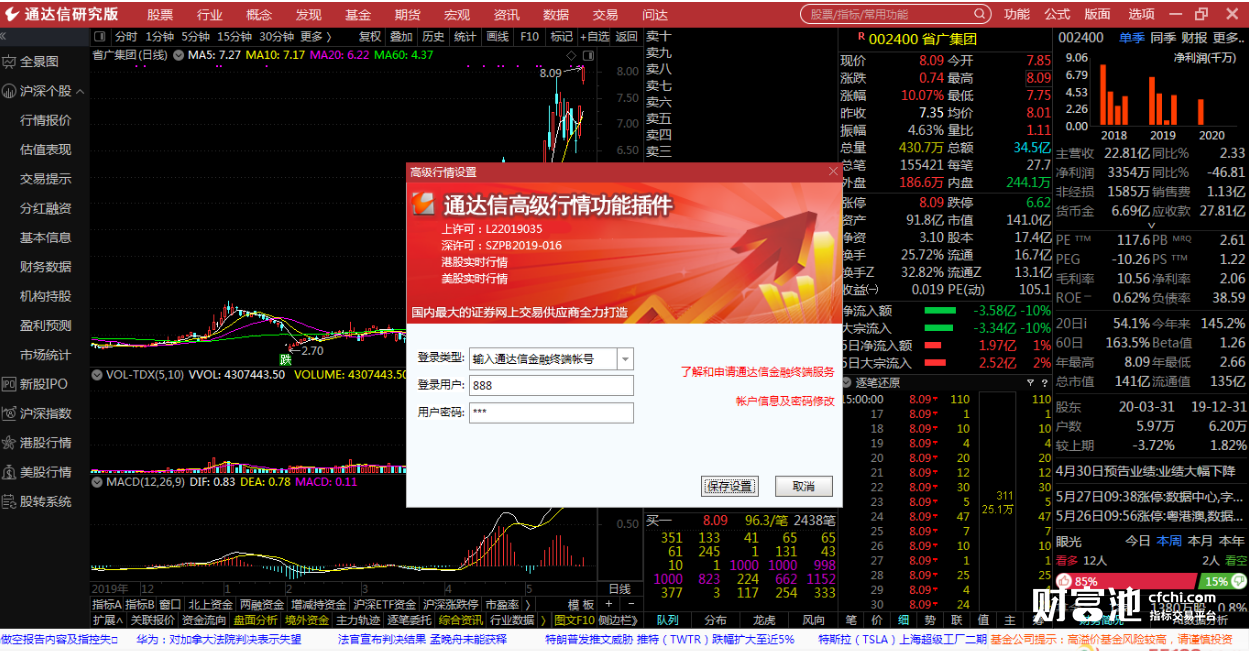The height and width of the screenshot is (651, 1249).
Task: Click the F10 toolbar button
Action: pos(529,36)
